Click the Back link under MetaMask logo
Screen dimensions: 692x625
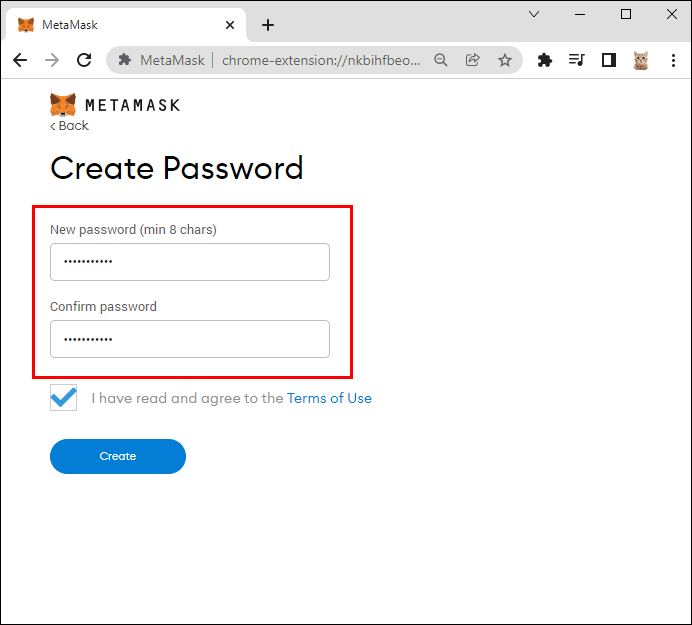click(x=70, y=126)
